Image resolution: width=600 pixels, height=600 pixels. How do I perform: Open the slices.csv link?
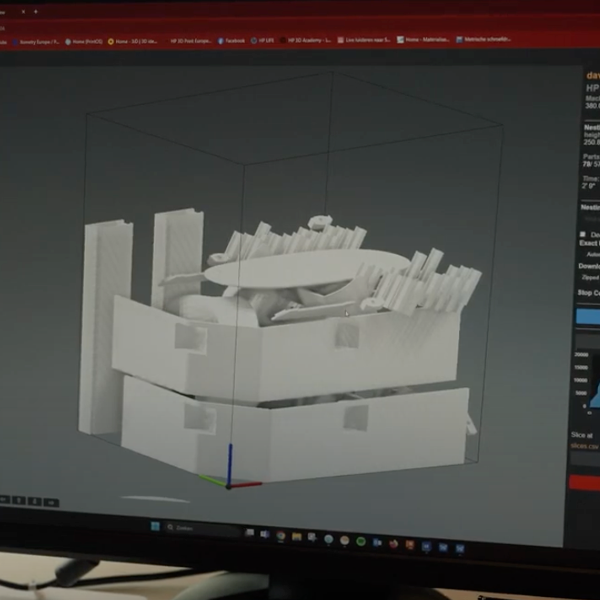coord(584,446)
